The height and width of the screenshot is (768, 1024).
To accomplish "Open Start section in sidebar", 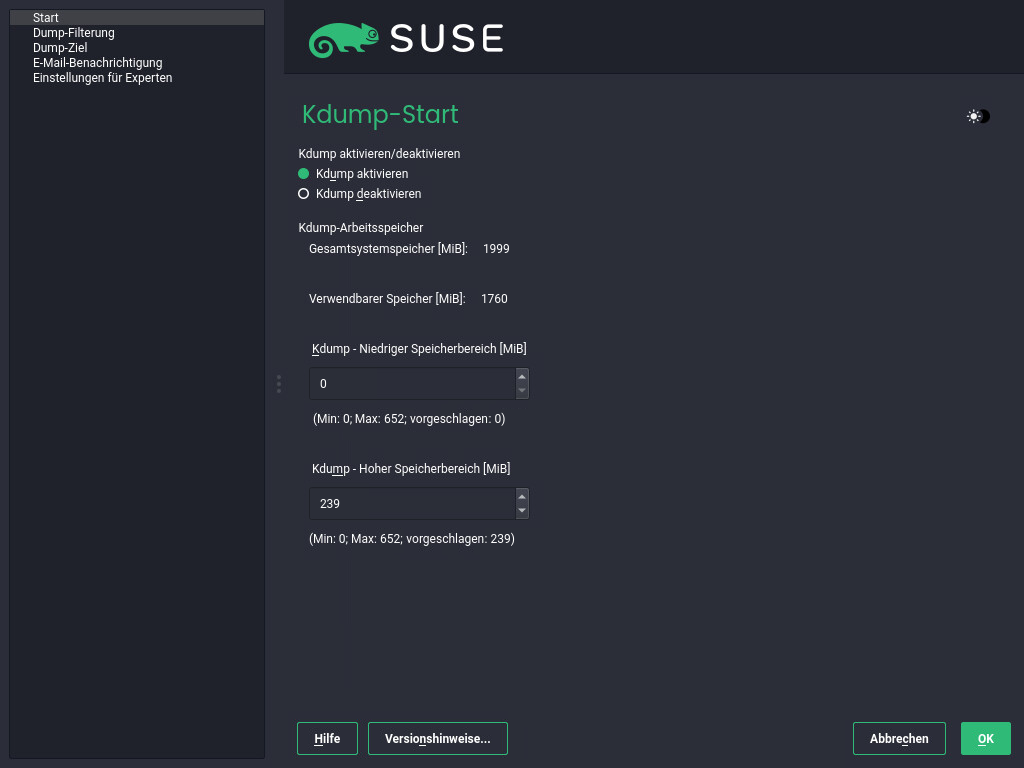I will [x=137, y=18].
